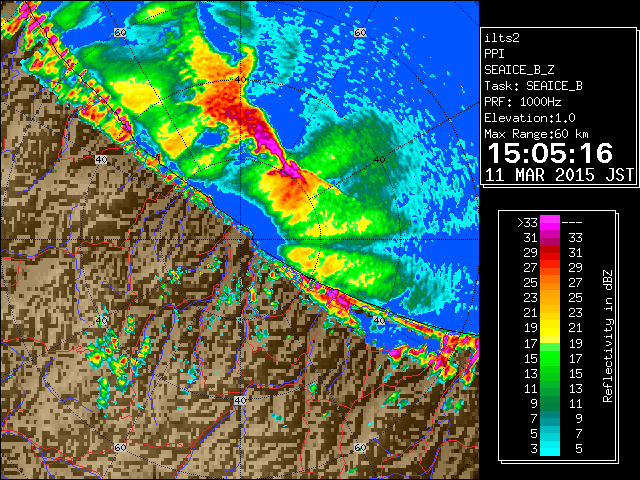Image resolution: width=640 pixels, height=480 pixels.
Task: Pick the red 29–31 dBZ legend swatch
Action: 550,253
